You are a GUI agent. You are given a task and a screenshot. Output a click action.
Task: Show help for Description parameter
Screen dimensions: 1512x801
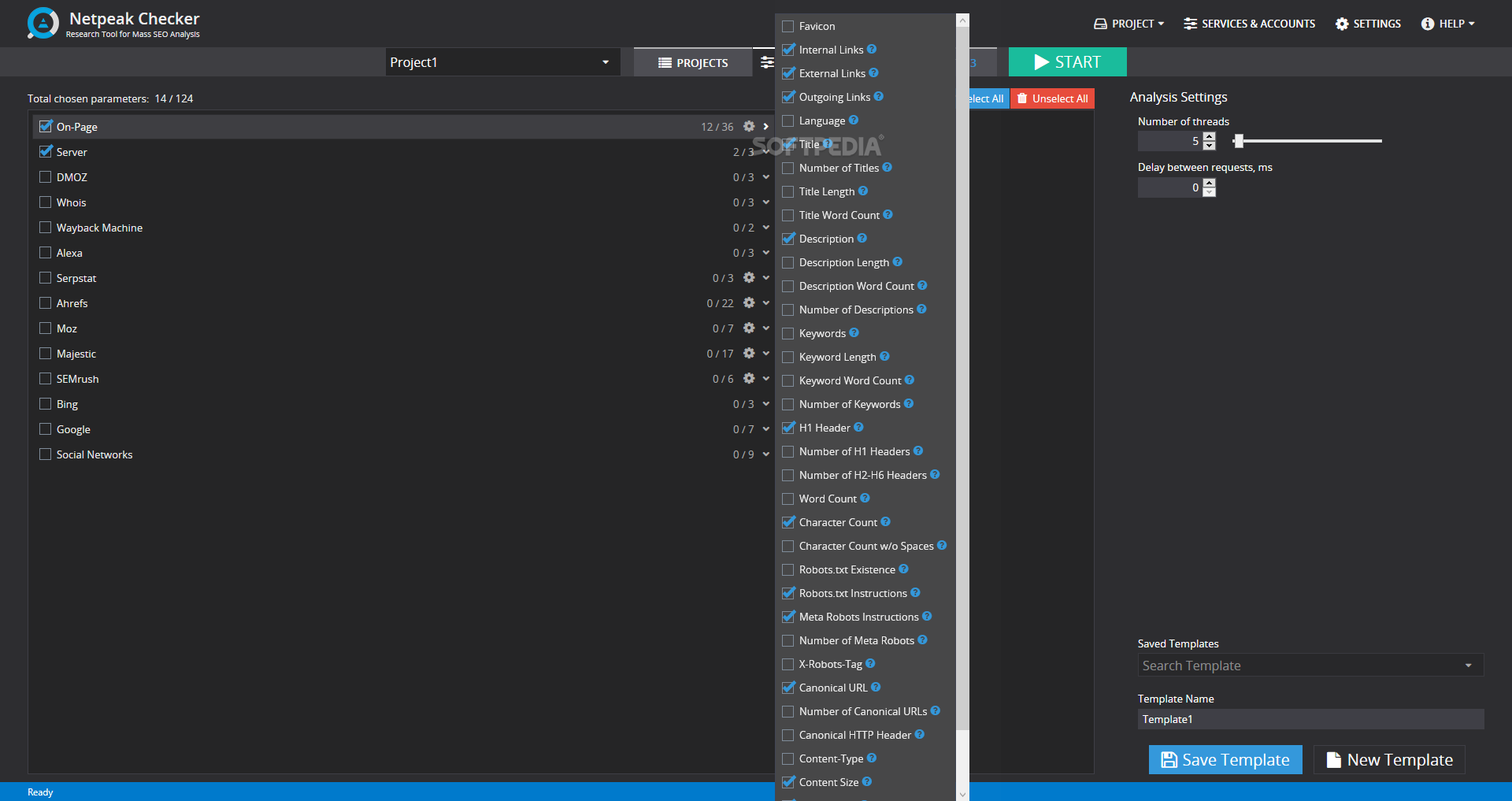tap(862, 238)
